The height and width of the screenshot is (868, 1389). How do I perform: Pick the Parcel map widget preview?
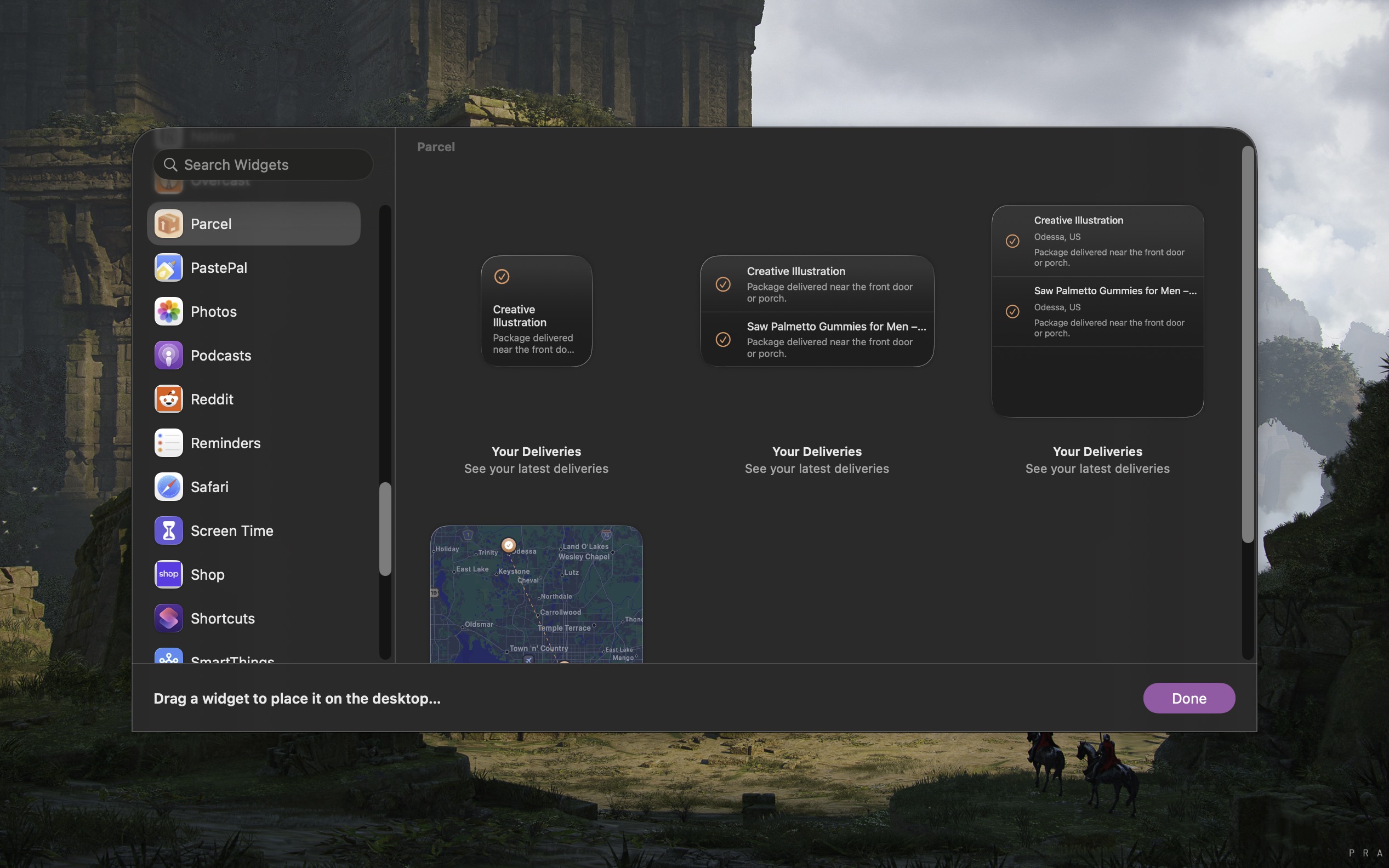pos(536,594)
